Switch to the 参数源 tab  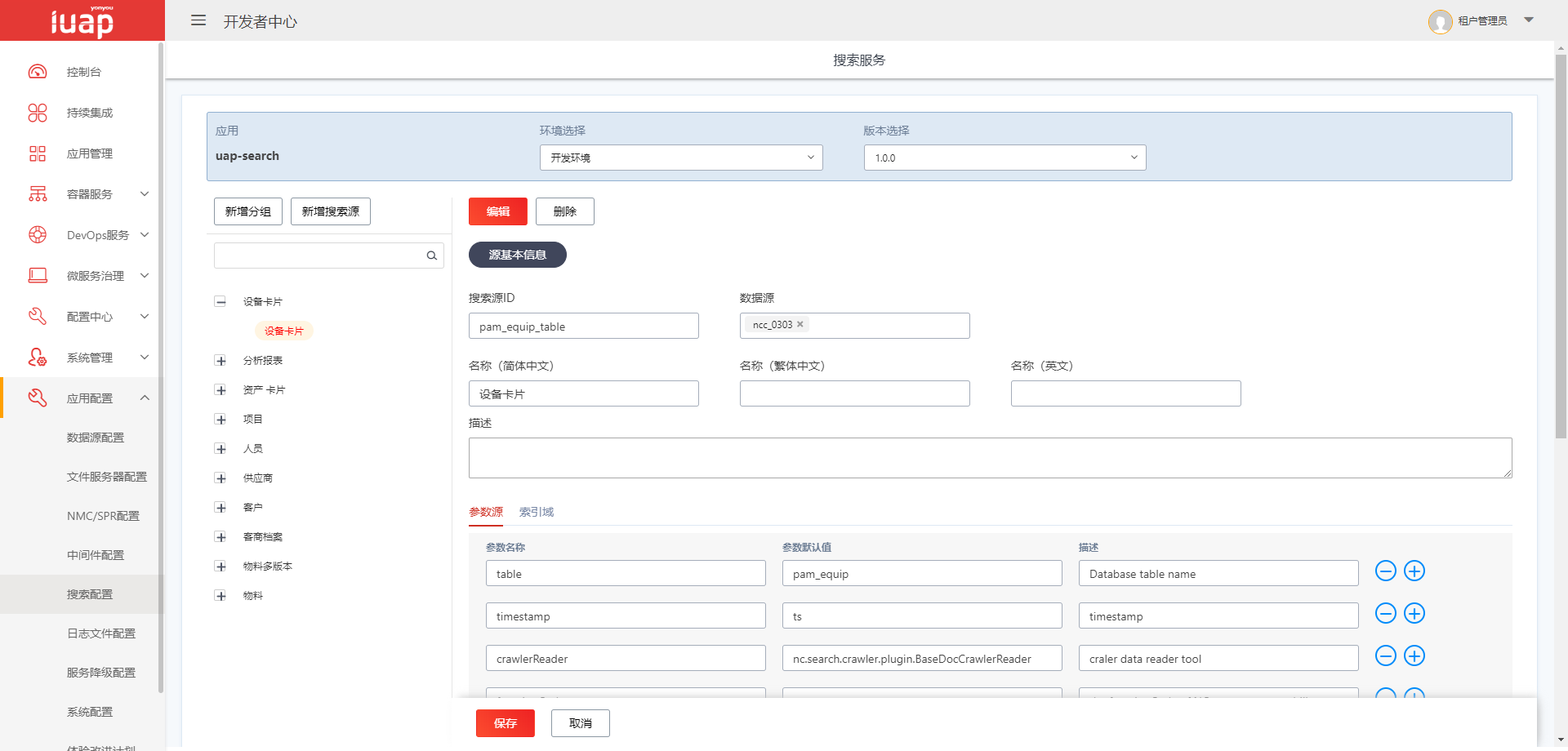coord(486,512)
